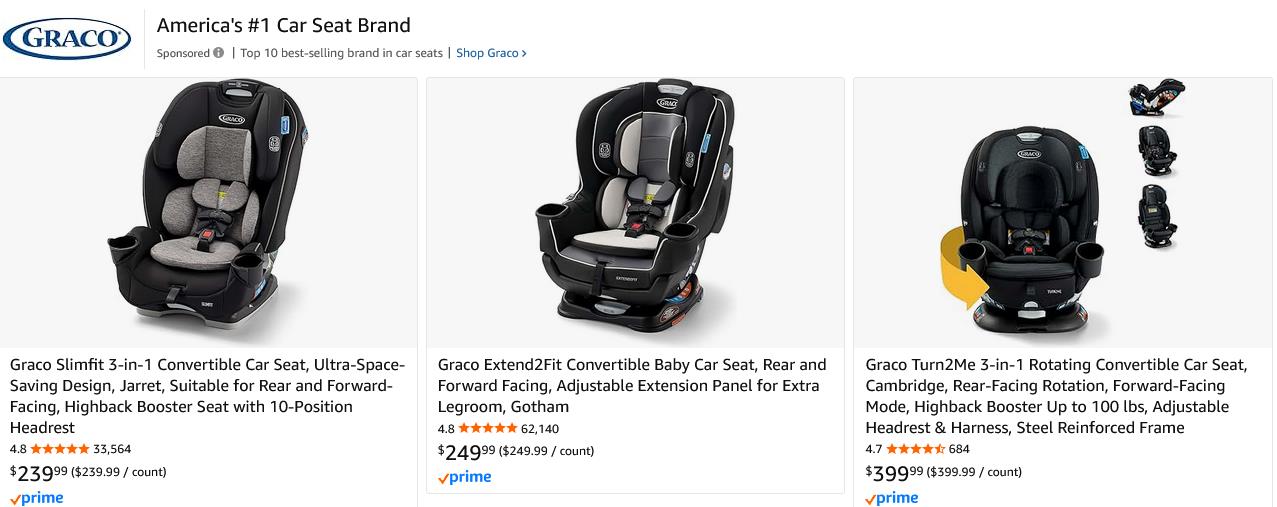Click the $399.99 Turn2Me price
This screenshot has width=1277, height=507.
coord(894,473)
